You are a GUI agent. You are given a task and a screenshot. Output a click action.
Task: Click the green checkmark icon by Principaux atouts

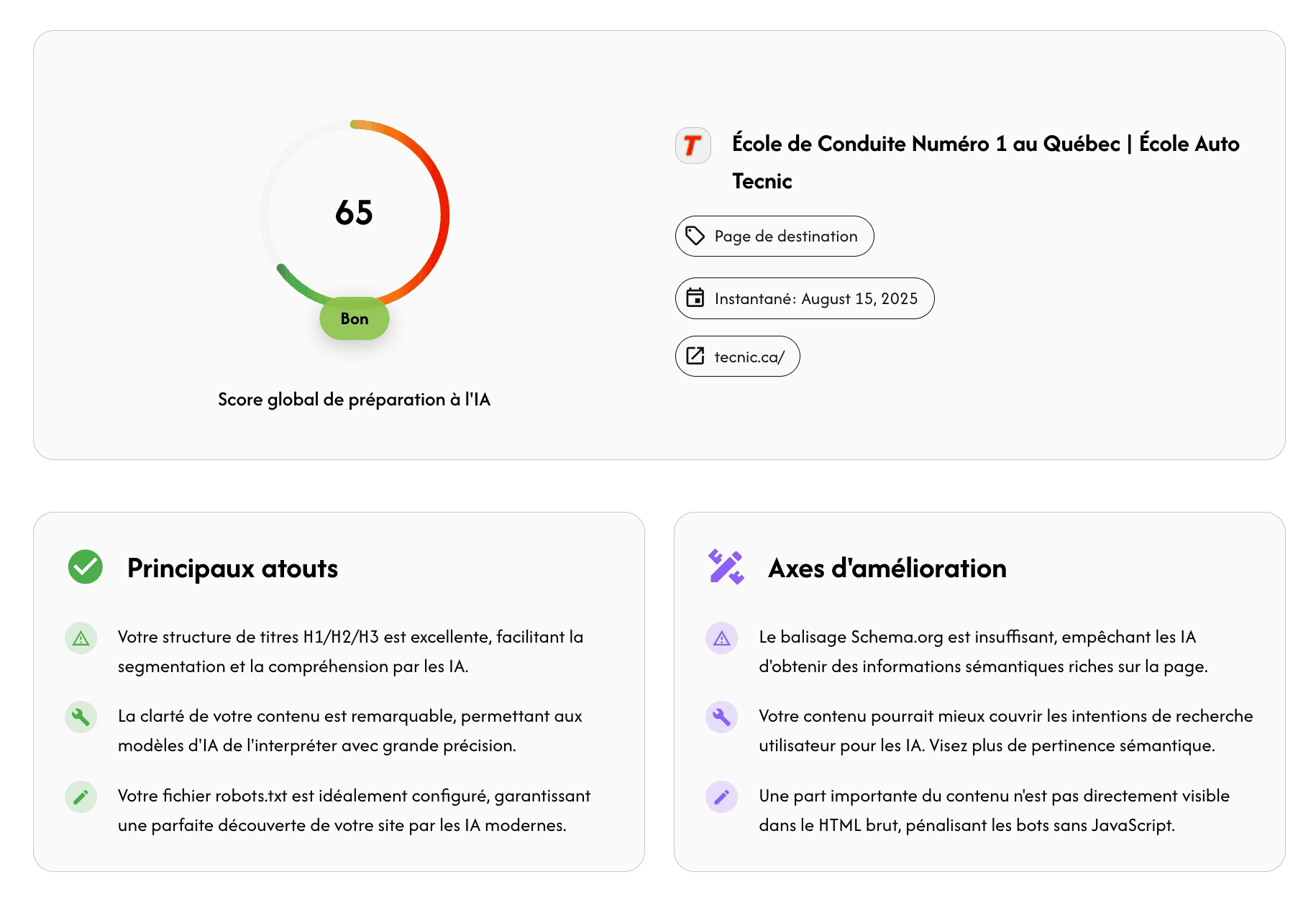pos(85,567)
